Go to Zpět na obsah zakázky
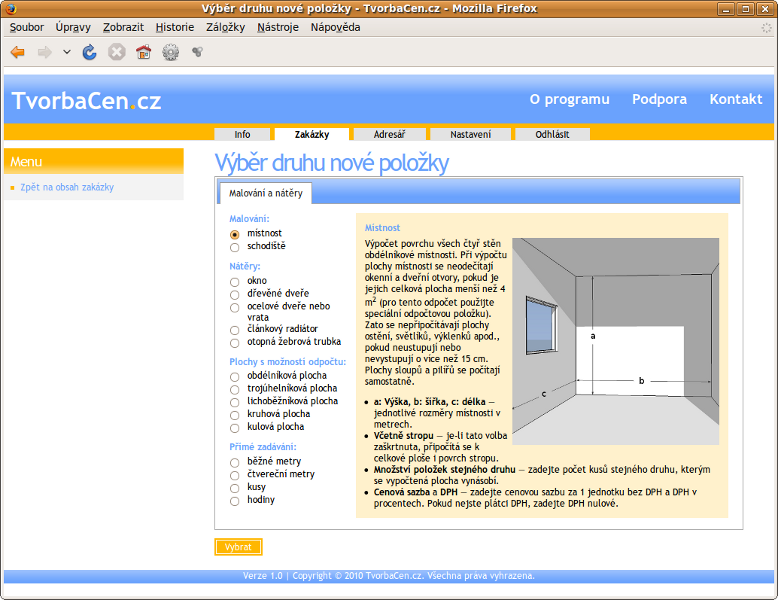This screenshot has height=600, width=778. pyautogui.click(x=67, y=187)
